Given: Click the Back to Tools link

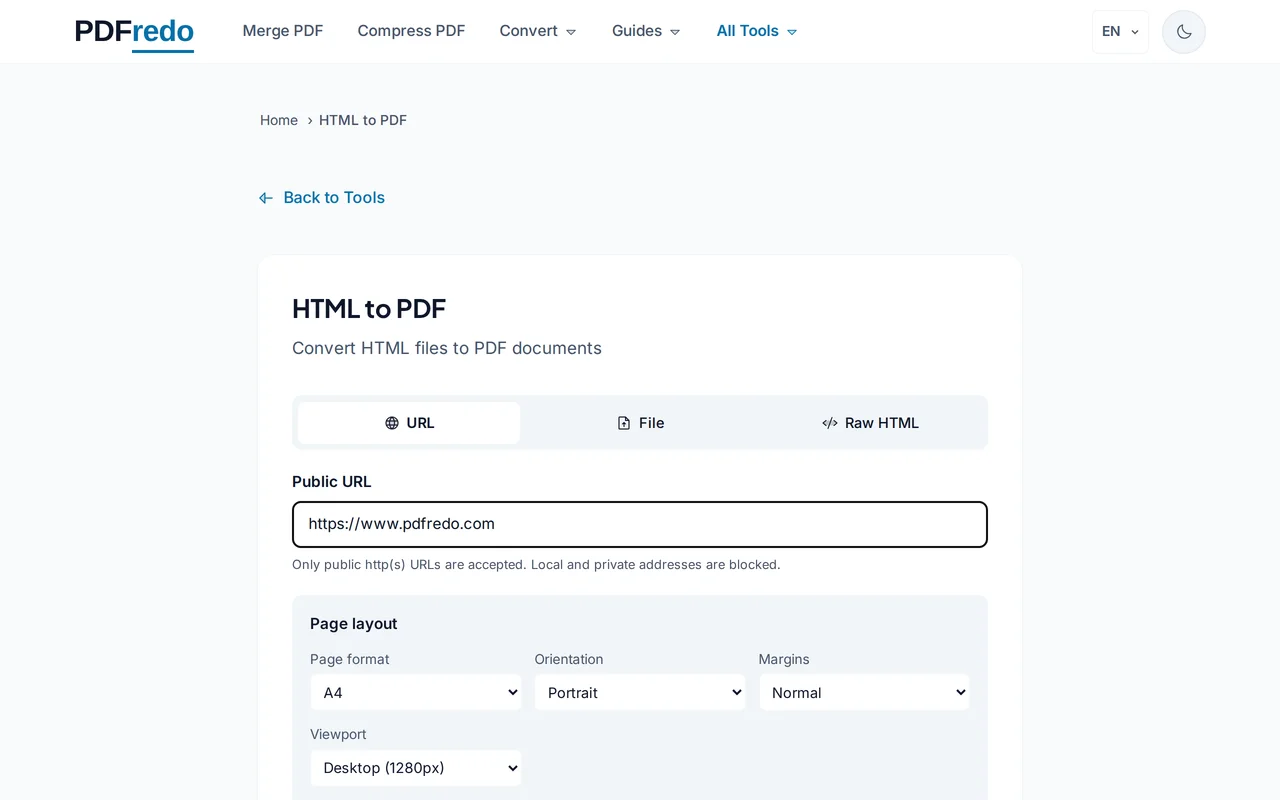Looking at the screenshot, I should [334, 197].
